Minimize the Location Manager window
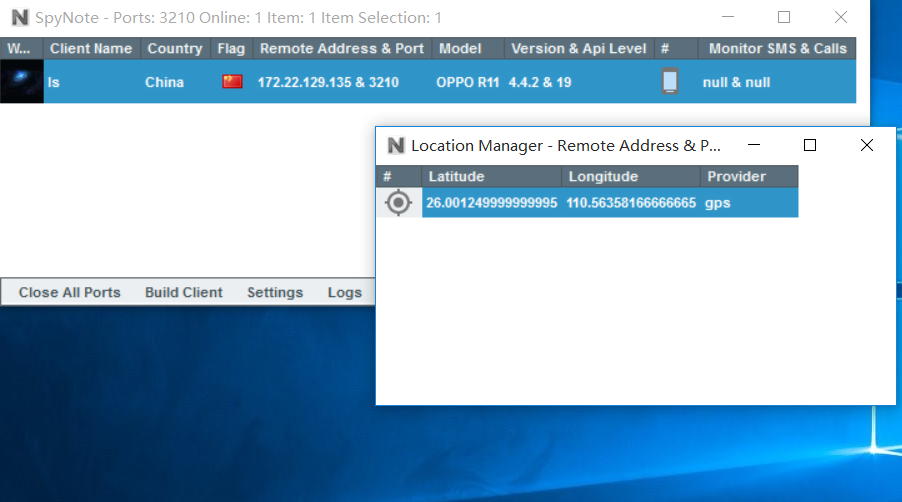Image resolution: width=902 pixels, height=502 pixels. 754,145
